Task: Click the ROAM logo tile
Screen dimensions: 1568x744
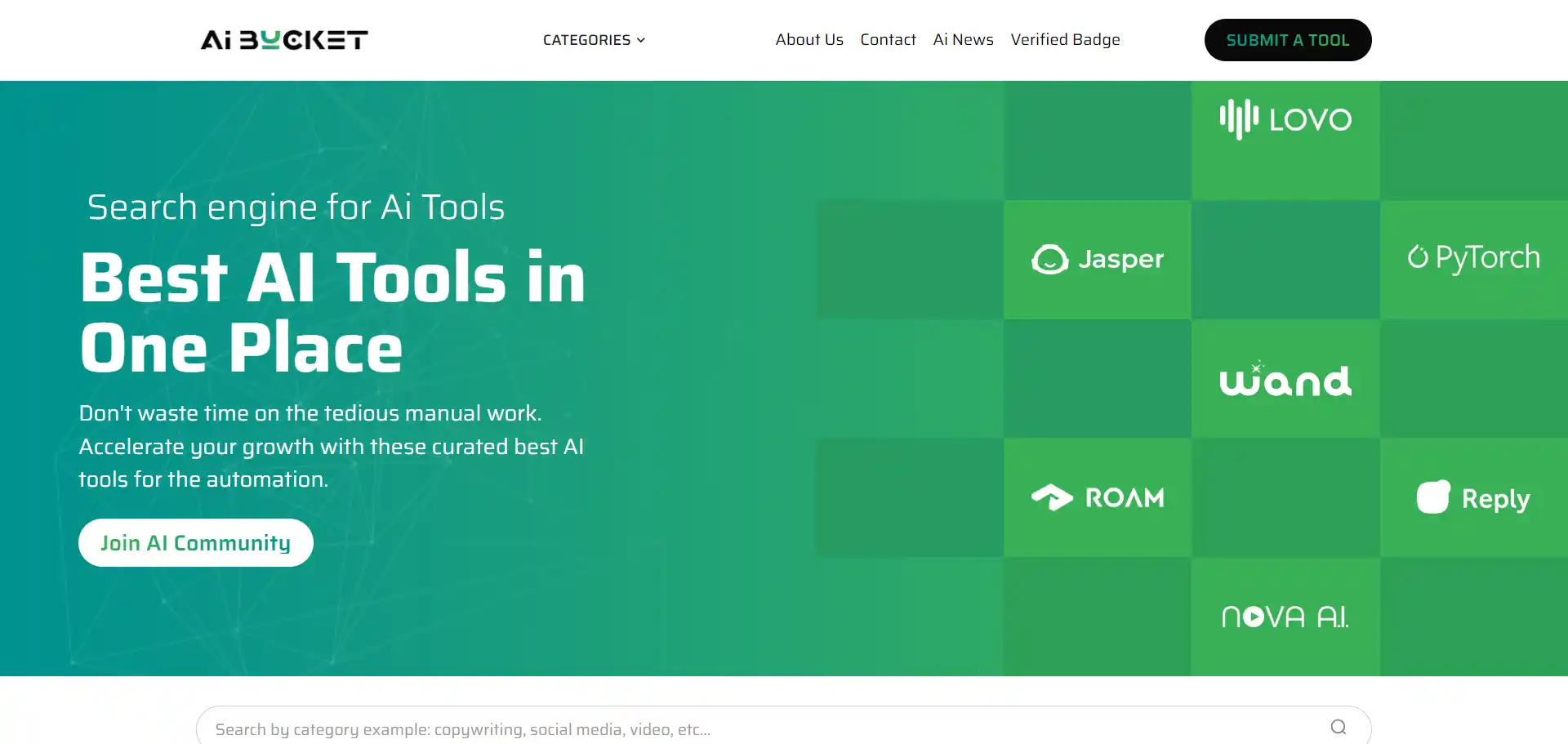Action: (x=1098, y=497)
